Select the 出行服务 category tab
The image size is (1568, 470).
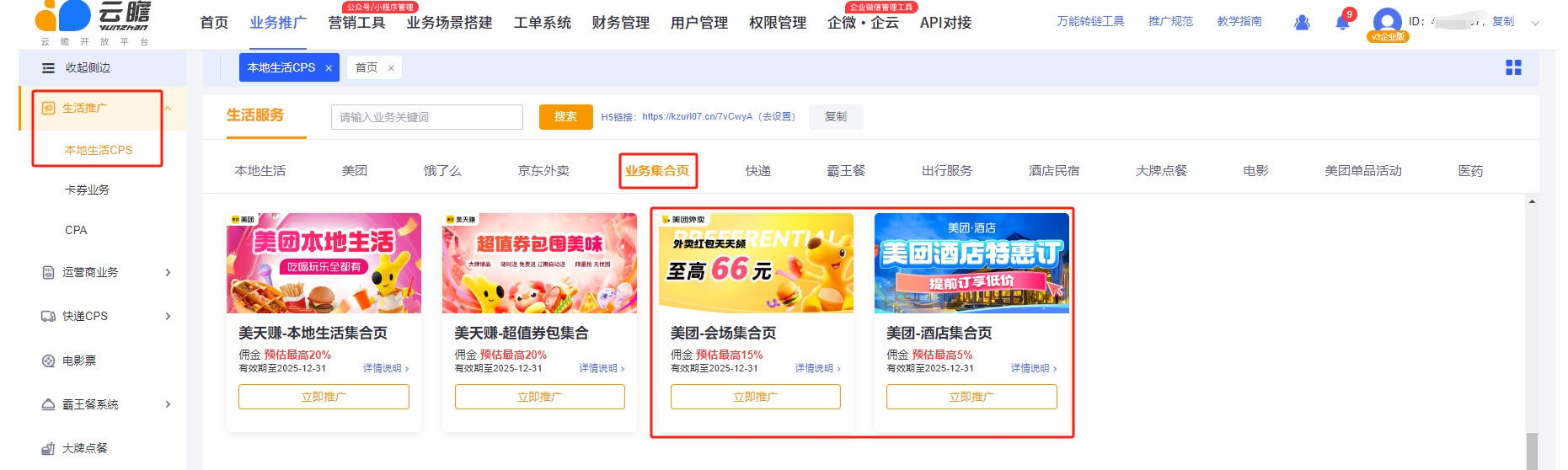point(947,171)
